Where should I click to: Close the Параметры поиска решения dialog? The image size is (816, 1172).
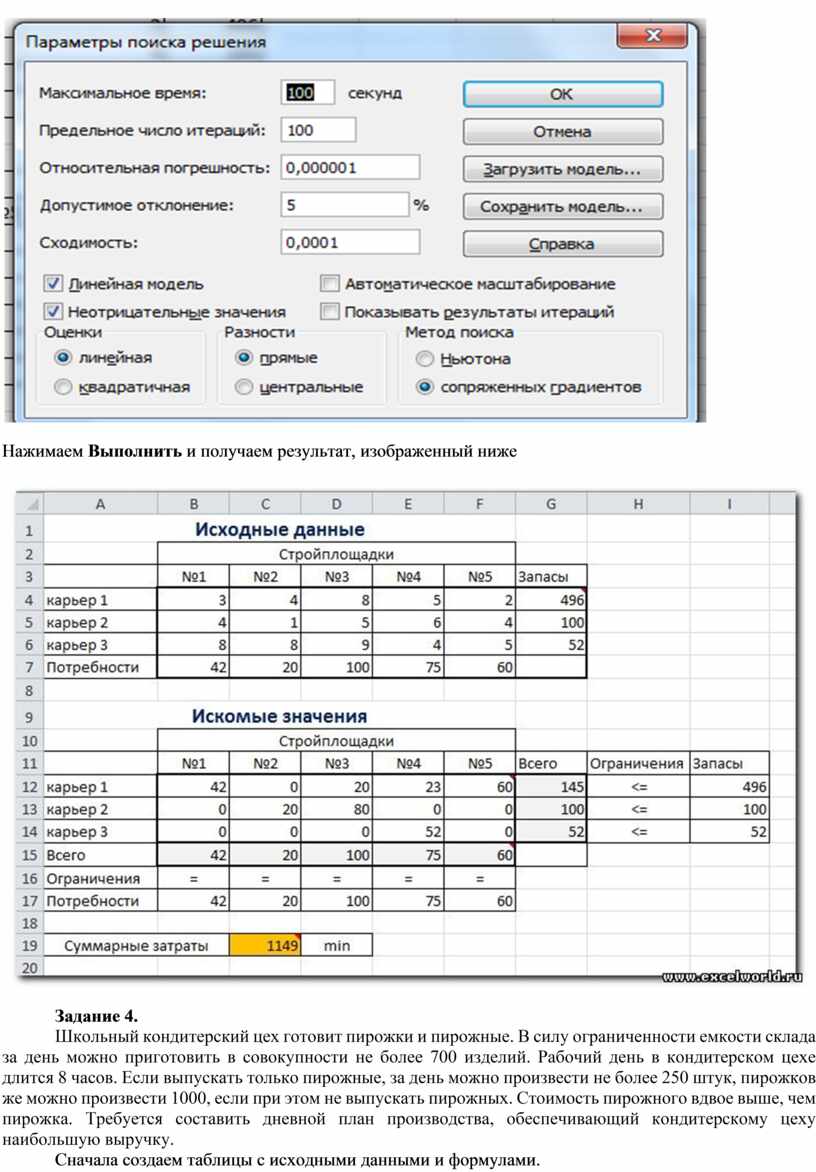click(652, 37)
